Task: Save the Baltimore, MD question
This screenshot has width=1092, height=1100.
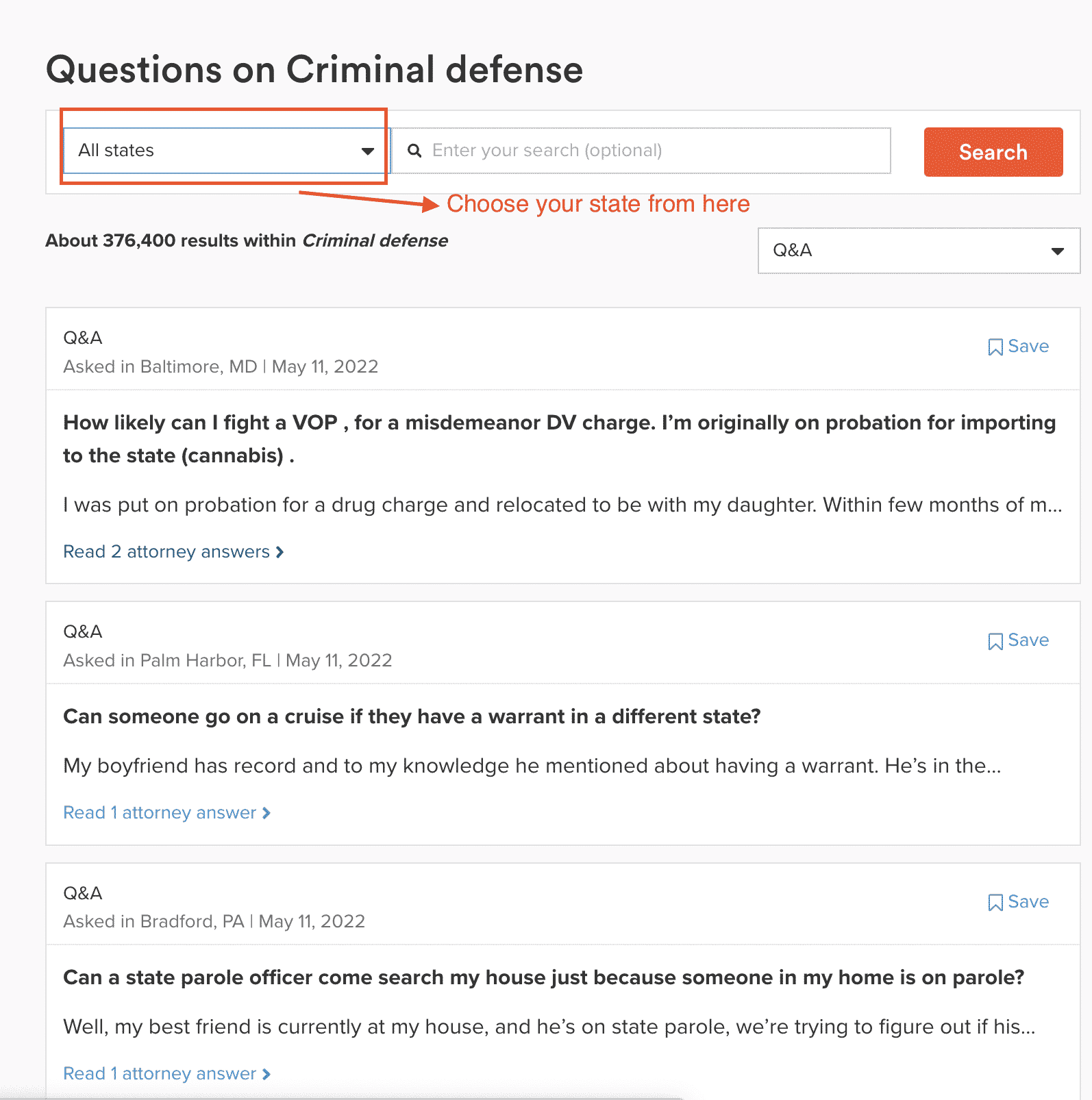Action: [x=1018, y=347]
